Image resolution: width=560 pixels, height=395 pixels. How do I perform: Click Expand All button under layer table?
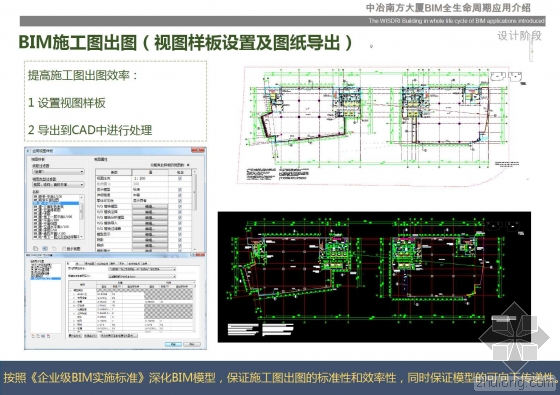[75, 336]
